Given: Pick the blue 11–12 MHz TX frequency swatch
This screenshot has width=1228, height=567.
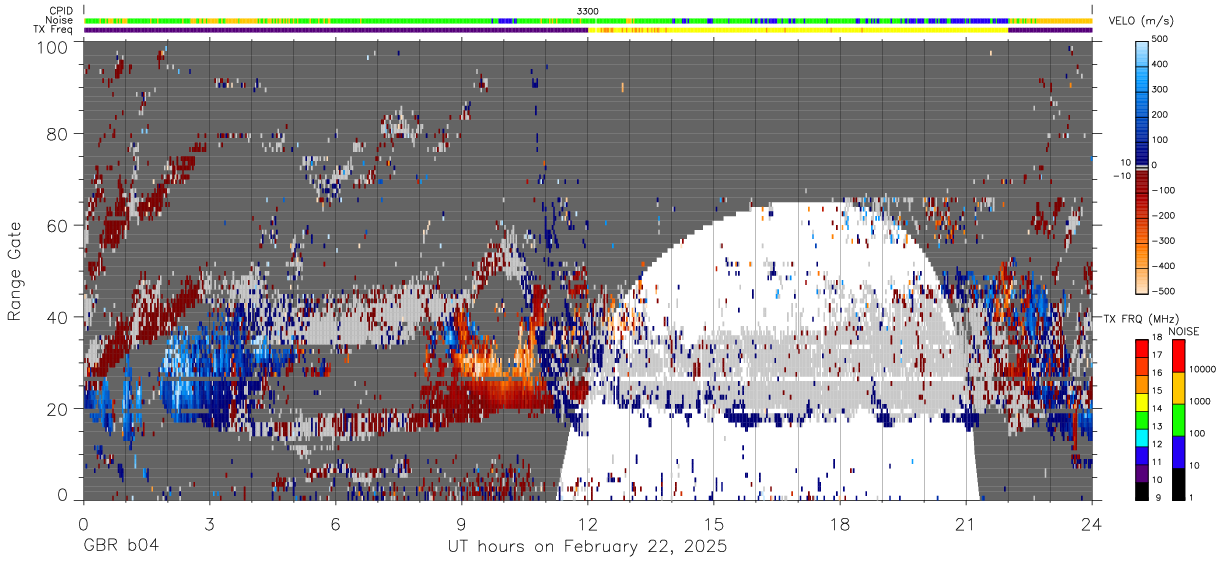Looking at the screenshot, I should (x=1141, y=455).
